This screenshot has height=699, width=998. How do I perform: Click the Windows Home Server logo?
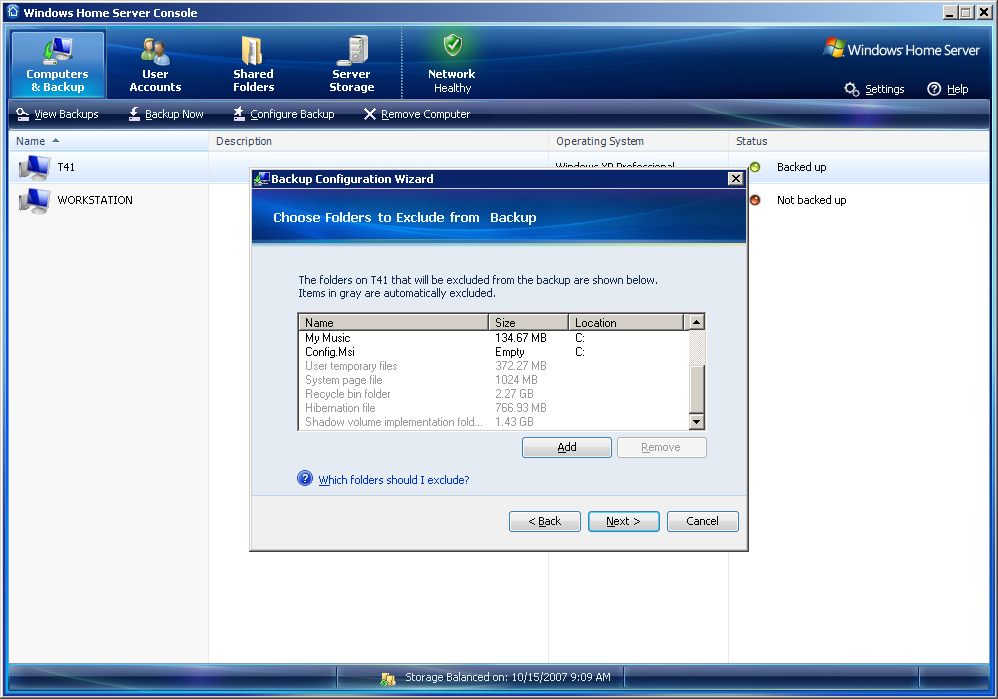pos(901,49)
